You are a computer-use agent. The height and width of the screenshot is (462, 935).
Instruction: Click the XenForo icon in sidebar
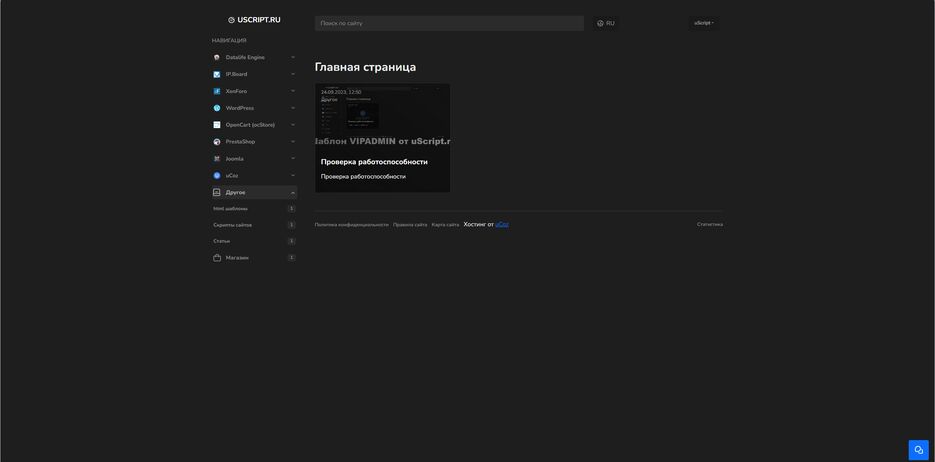[x=217, y=91]
